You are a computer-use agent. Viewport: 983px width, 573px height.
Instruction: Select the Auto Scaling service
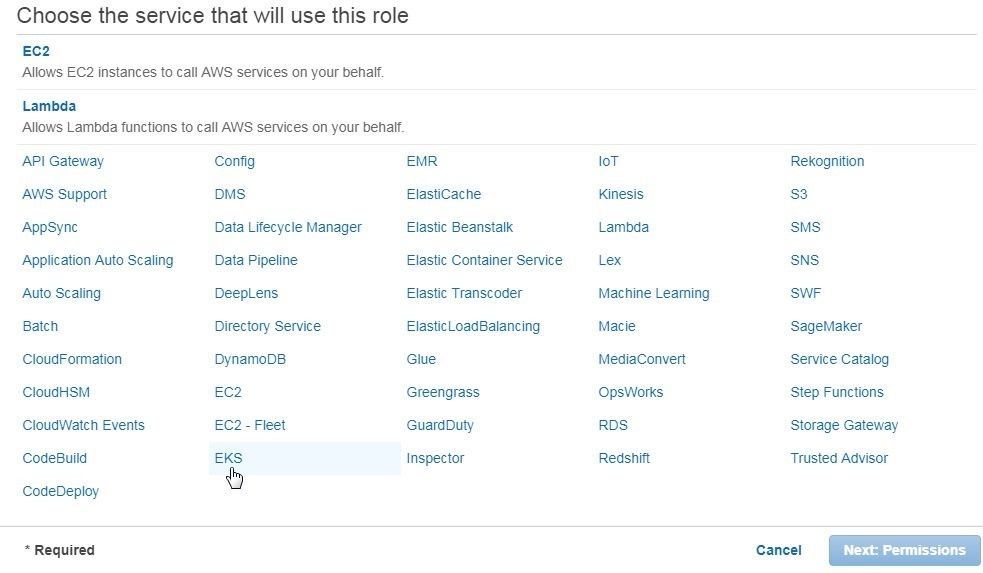point(61,293)
